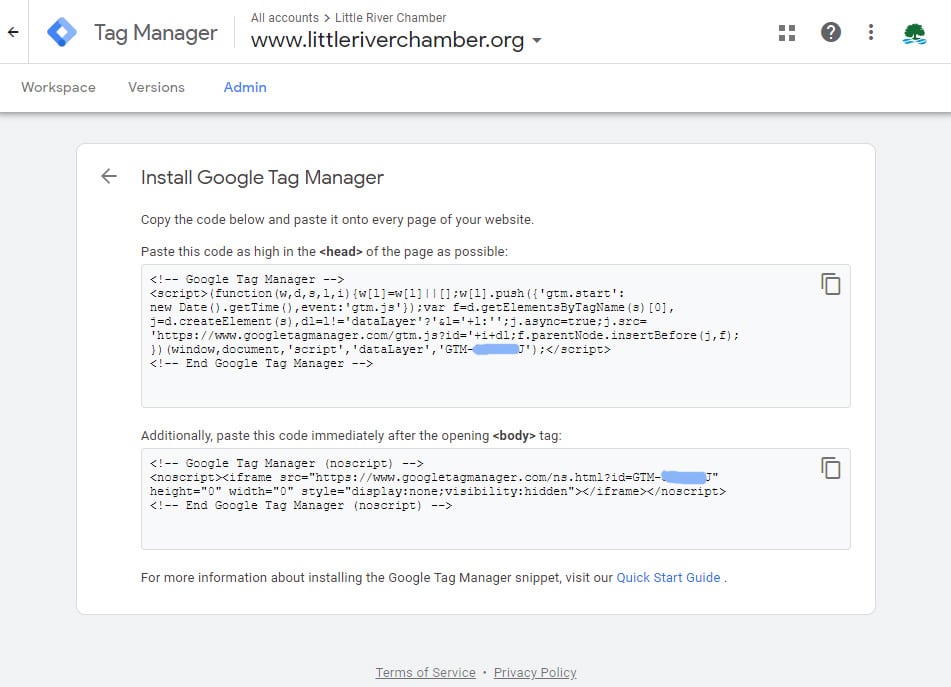Open the Terms of Service link
The image size is (951, 687).
pyautogui.click(x=426, y=672)
